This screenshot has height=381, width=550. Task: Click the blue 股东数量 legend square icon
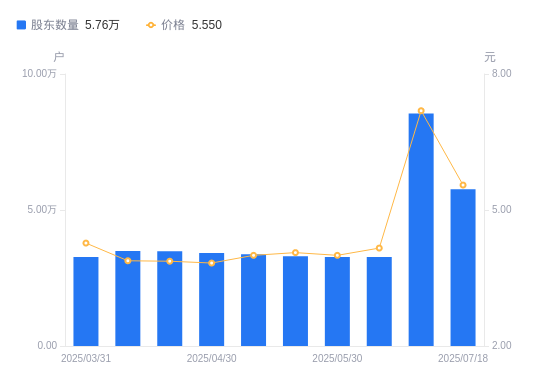(x=21, y=25)
